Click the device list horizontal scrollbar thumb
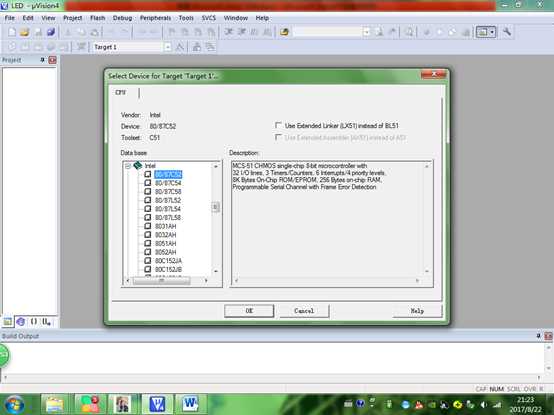The height and width of the screenshot is (415, 554). 161,280
